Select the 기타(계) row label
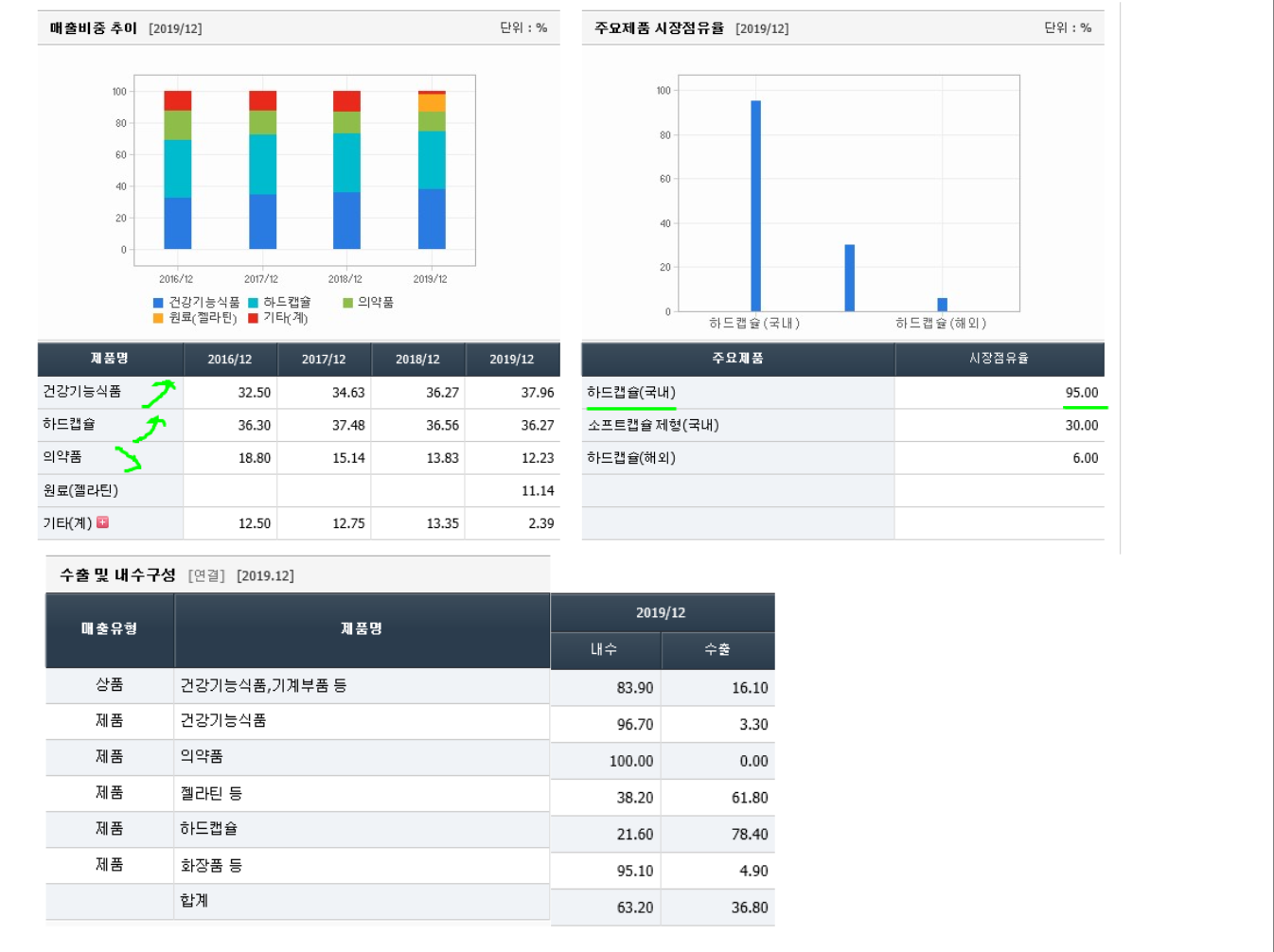This screenshot has width=1274, height=952. (x=67, y=523)
